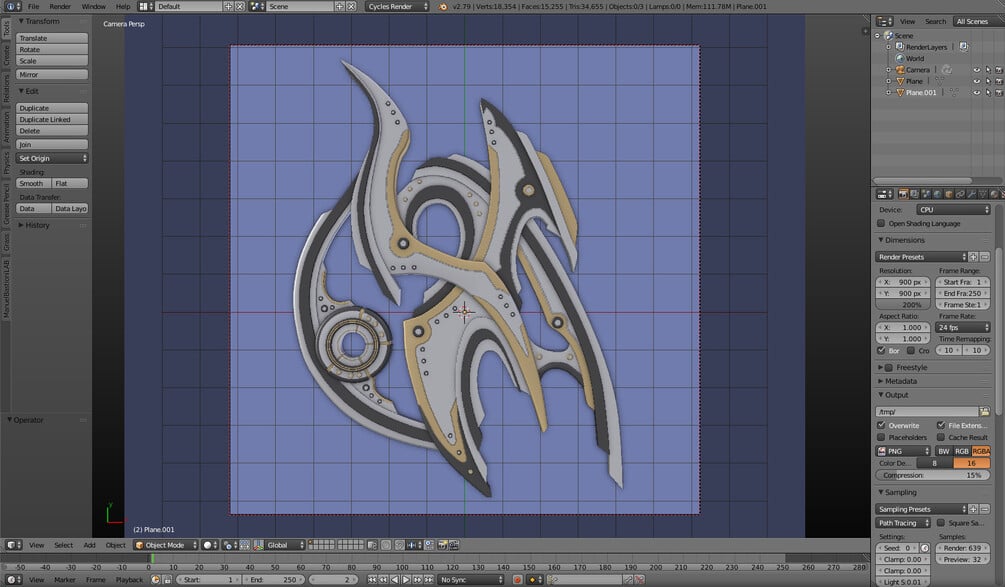The image size is (1005, 587).
Task: Open the Scene properties tab icon
Action: pyautogui.click(x=926, y=194)
